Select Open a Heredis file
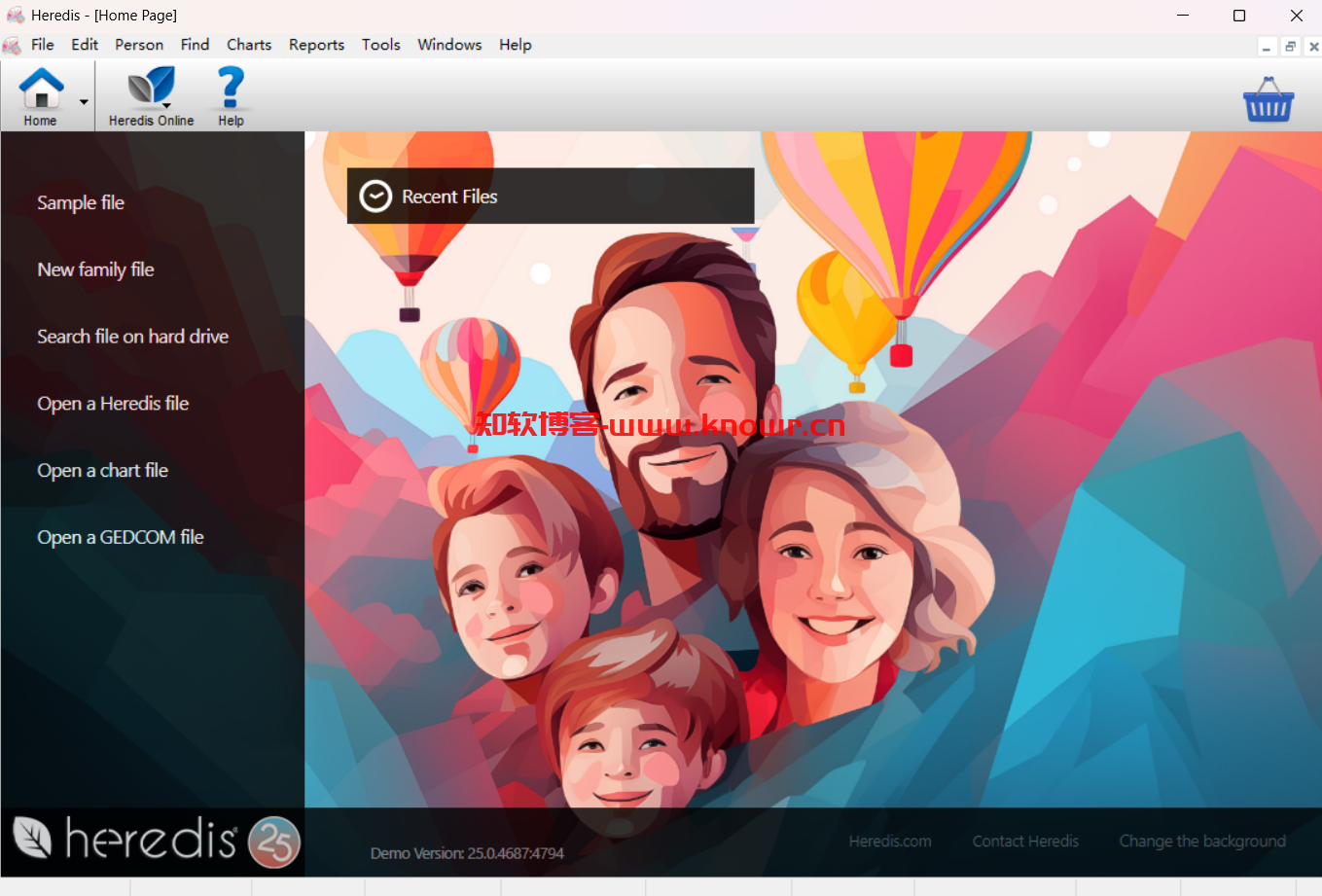 (x=113, y=404)
